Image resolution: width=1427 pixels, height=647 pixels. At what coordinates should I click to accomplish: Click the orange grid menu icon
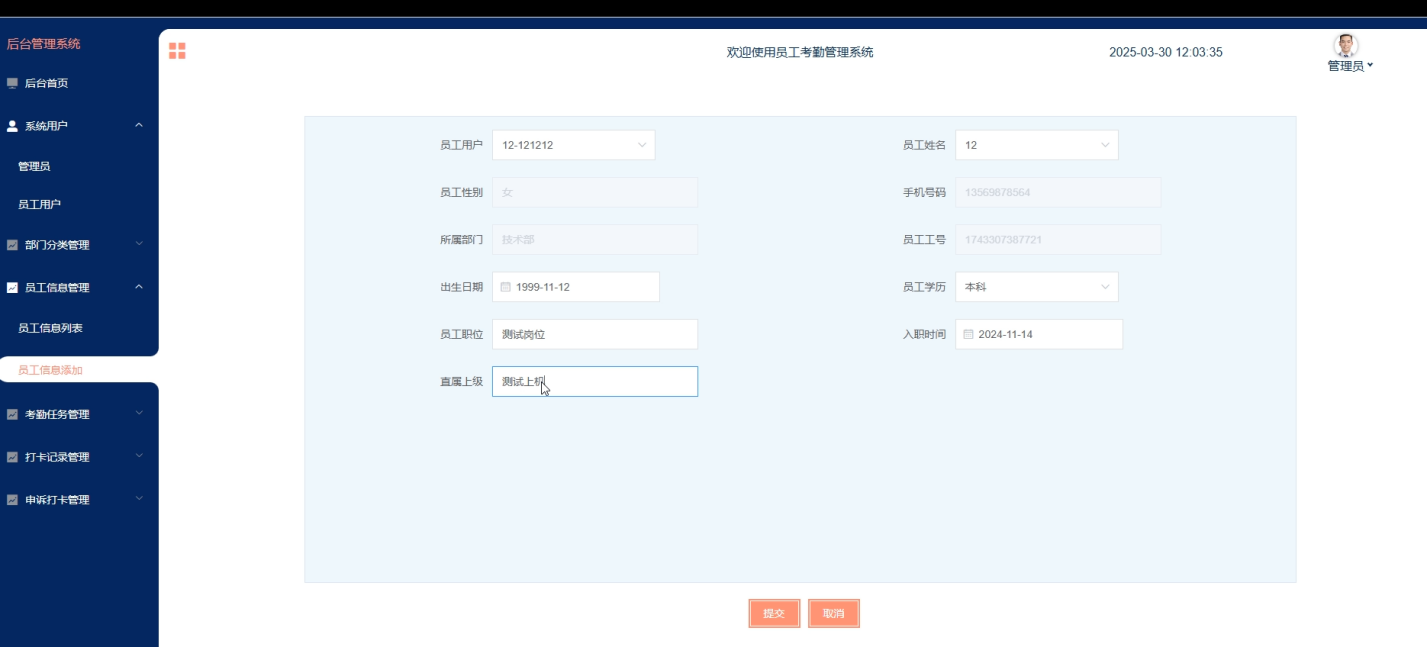tap(177, 51)
